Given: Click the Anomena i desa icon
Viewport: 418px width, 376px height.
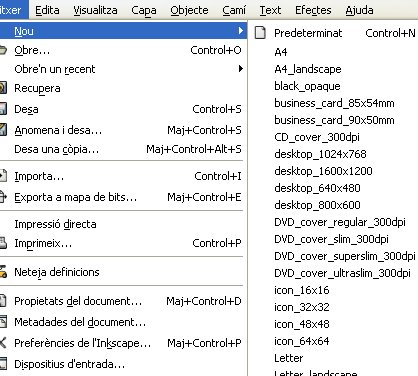Looking at the screenshot, I should [3, 130].
